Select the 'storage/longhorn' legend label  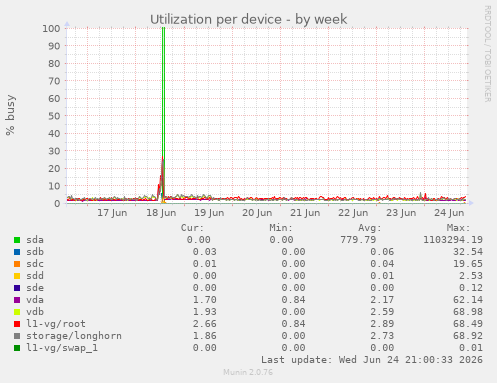74,336
